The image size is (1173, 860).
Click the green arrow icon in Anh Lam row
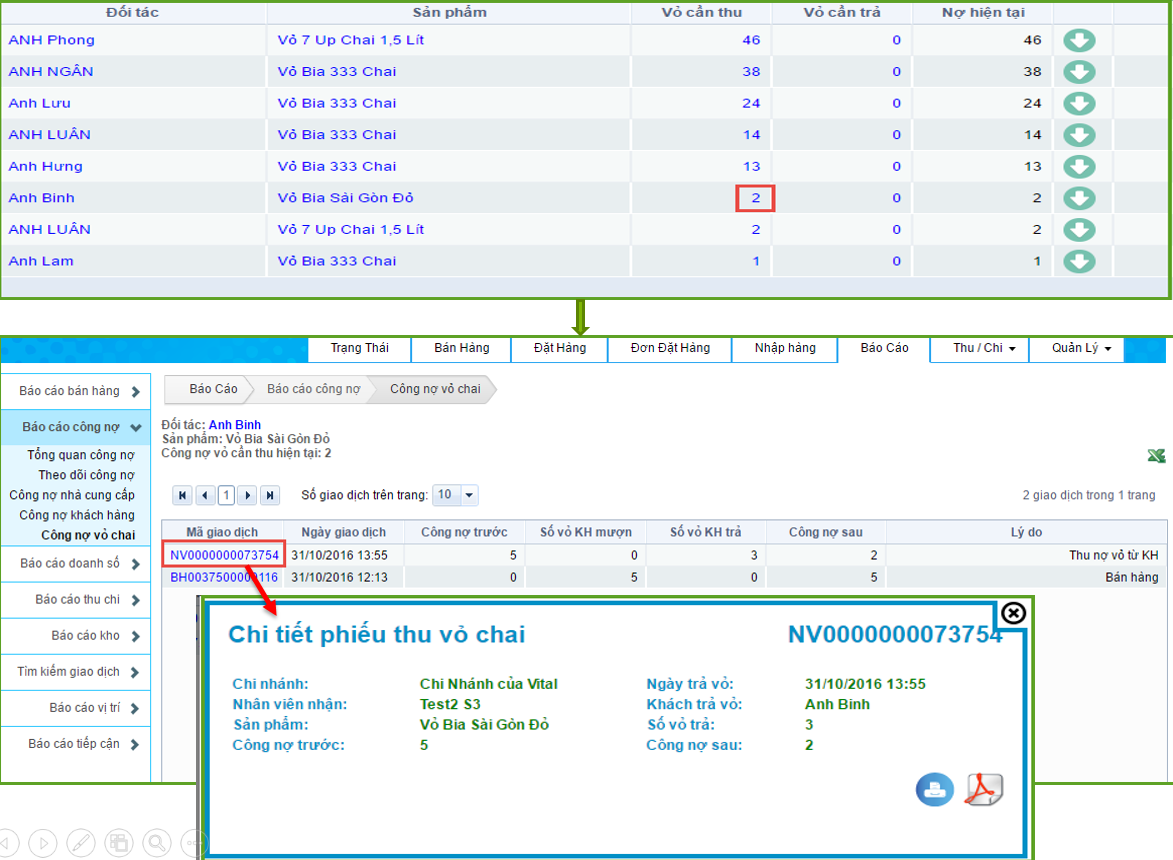click(x=1079, y=262)
